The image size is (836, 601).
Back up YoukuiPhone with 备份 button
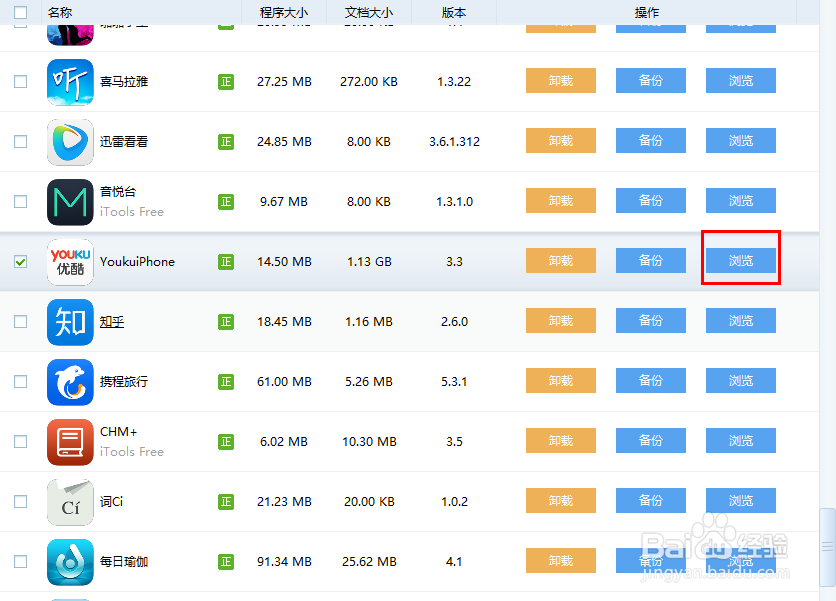pyautogui.click(x=651, y=261)
